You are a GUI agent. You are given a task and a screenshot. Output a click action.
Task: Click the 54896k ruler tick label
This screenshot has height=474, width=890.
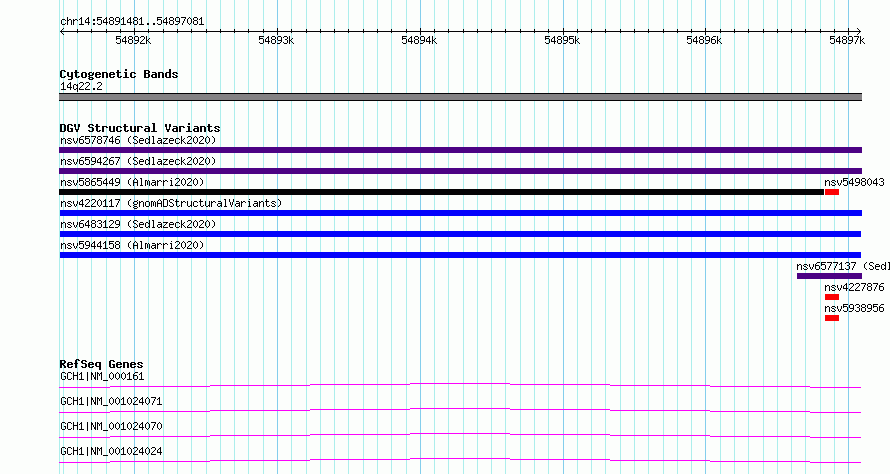click(x=704, y=40)
